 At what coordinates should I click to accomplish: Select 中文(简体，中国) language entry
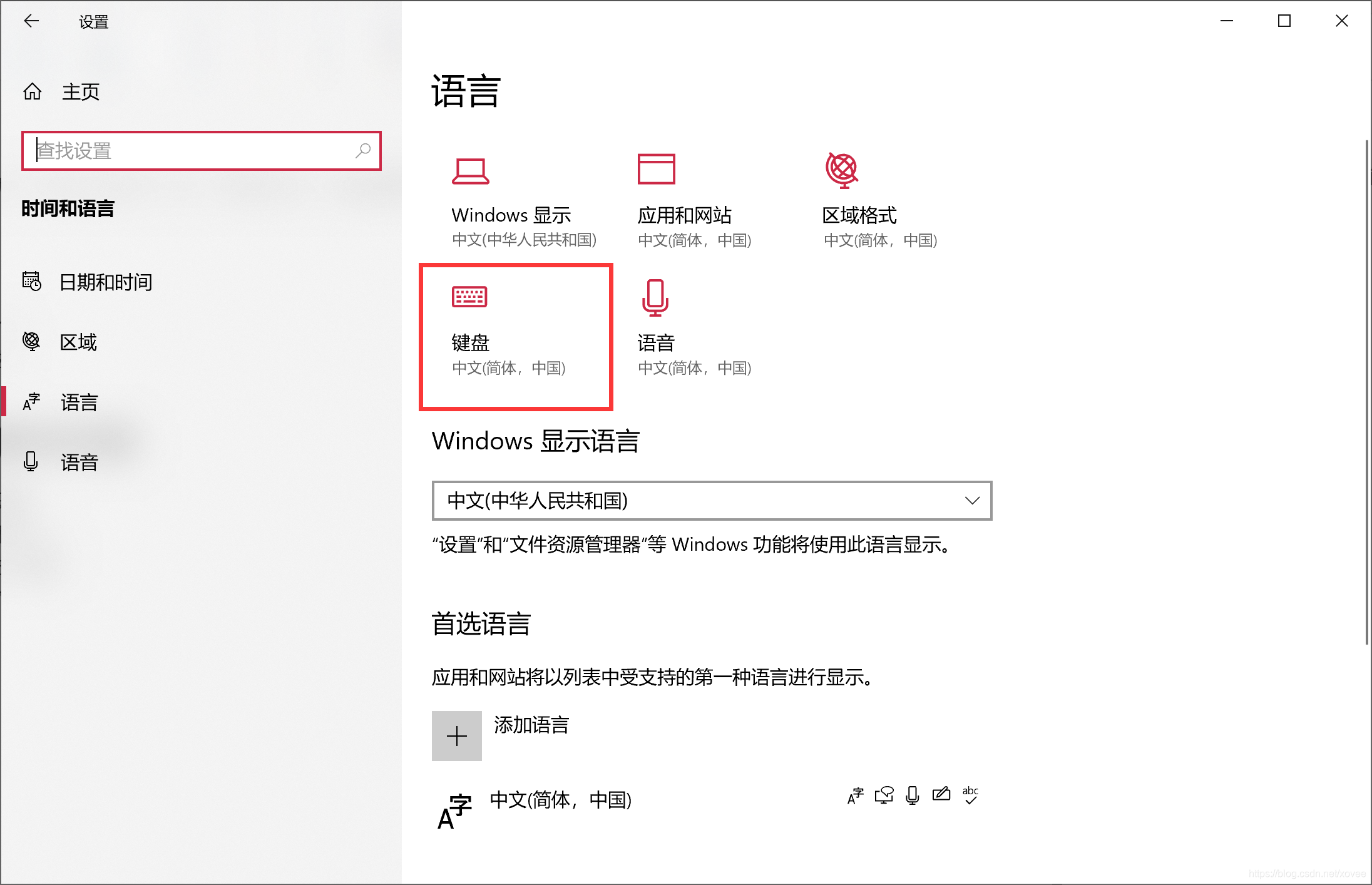coord(560,800)
